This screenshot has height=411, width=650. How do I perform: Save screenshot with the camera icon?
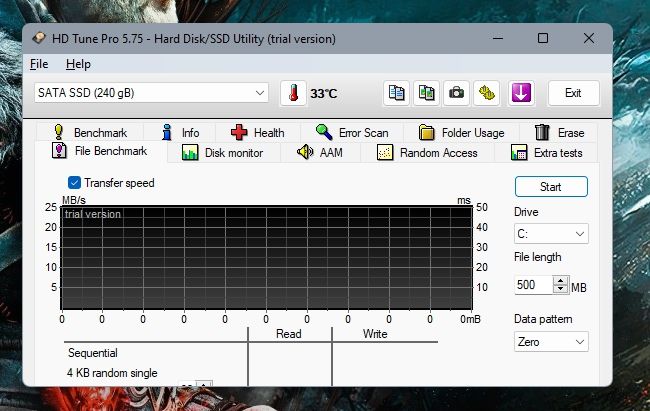[456, 93]
